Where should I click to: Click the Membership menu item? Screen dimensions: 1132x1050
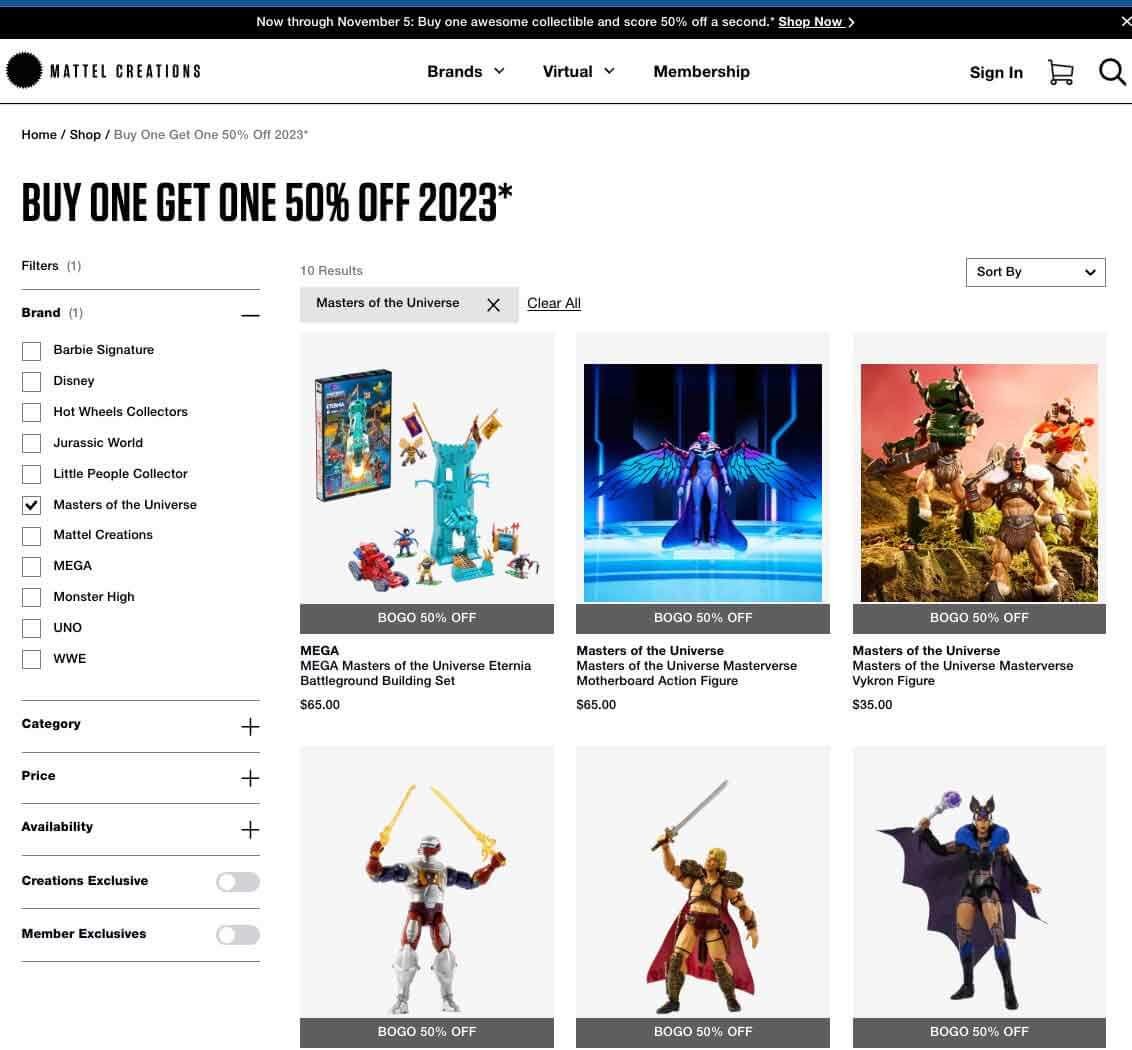pyautogui.click(x=701, y=71)
